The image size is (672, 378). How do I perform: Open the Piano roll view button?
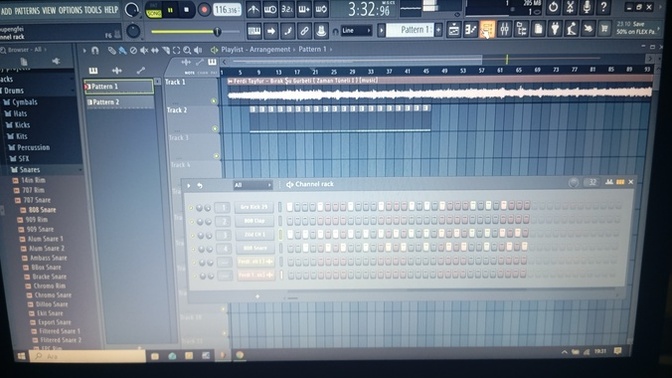(x=471, y=30)
